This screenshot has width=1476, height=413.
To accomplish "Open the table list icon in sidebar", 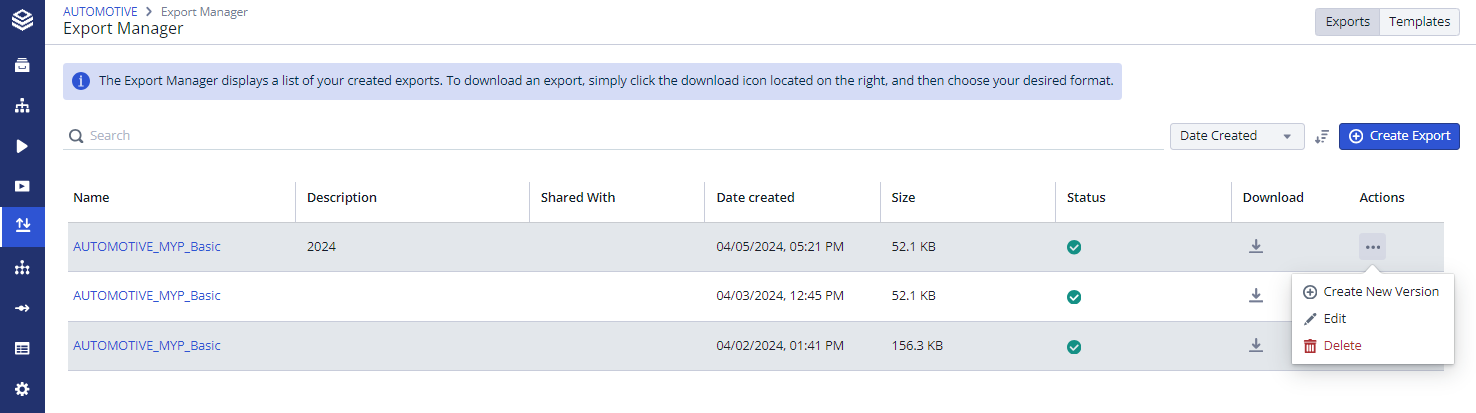I will 22,349.
